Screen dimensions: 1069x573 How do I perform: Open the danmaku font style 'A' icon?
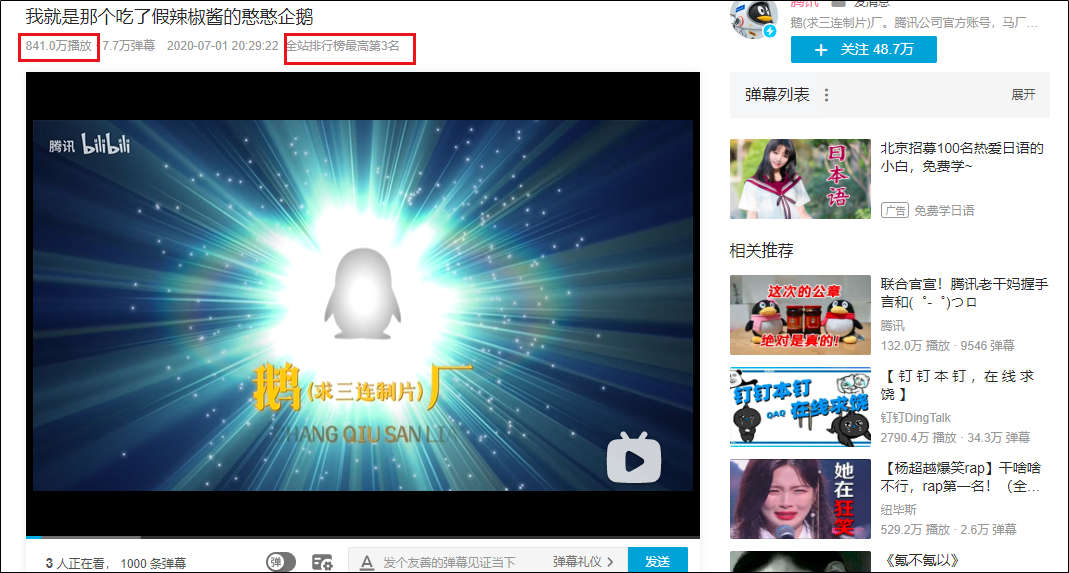[367, 562]
